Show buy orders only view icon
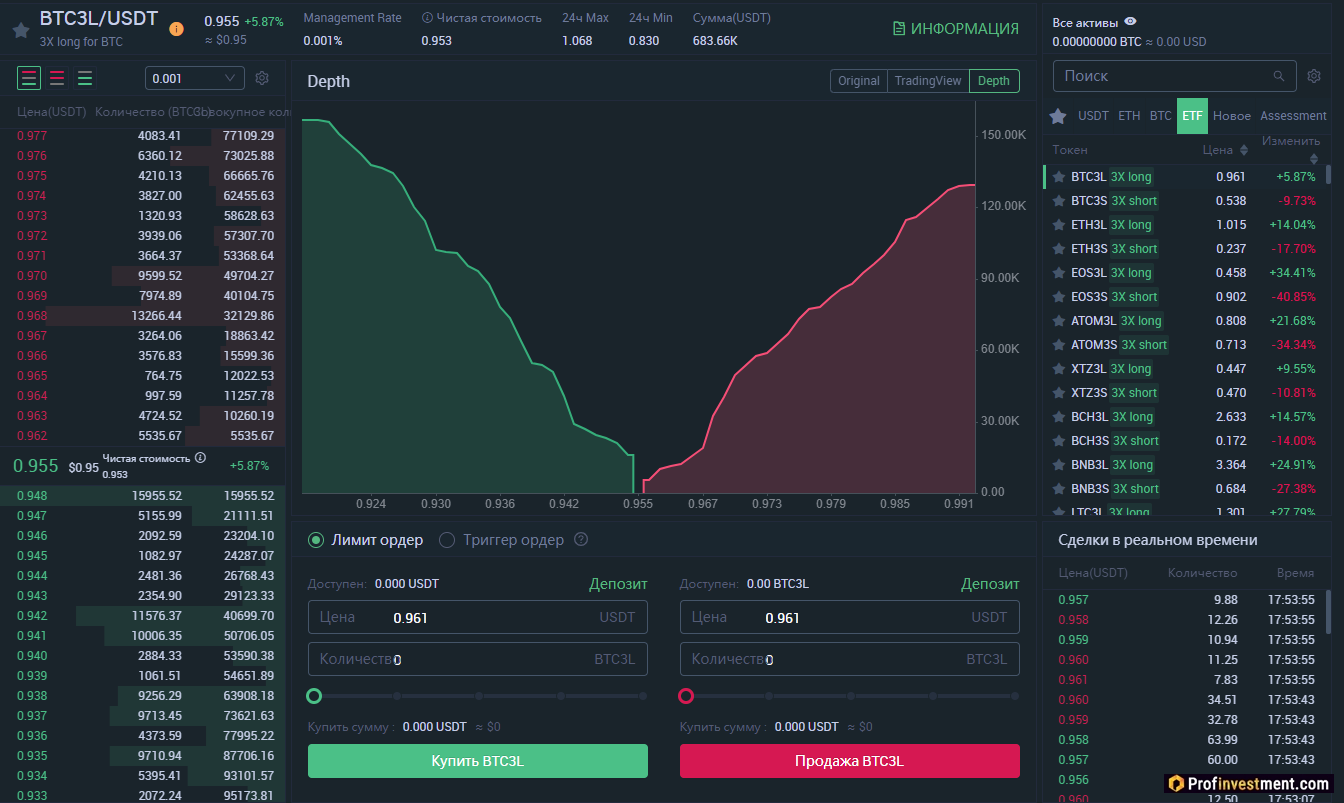The image size is (1344, 803). pyautogui.click(x=85, y=78)
